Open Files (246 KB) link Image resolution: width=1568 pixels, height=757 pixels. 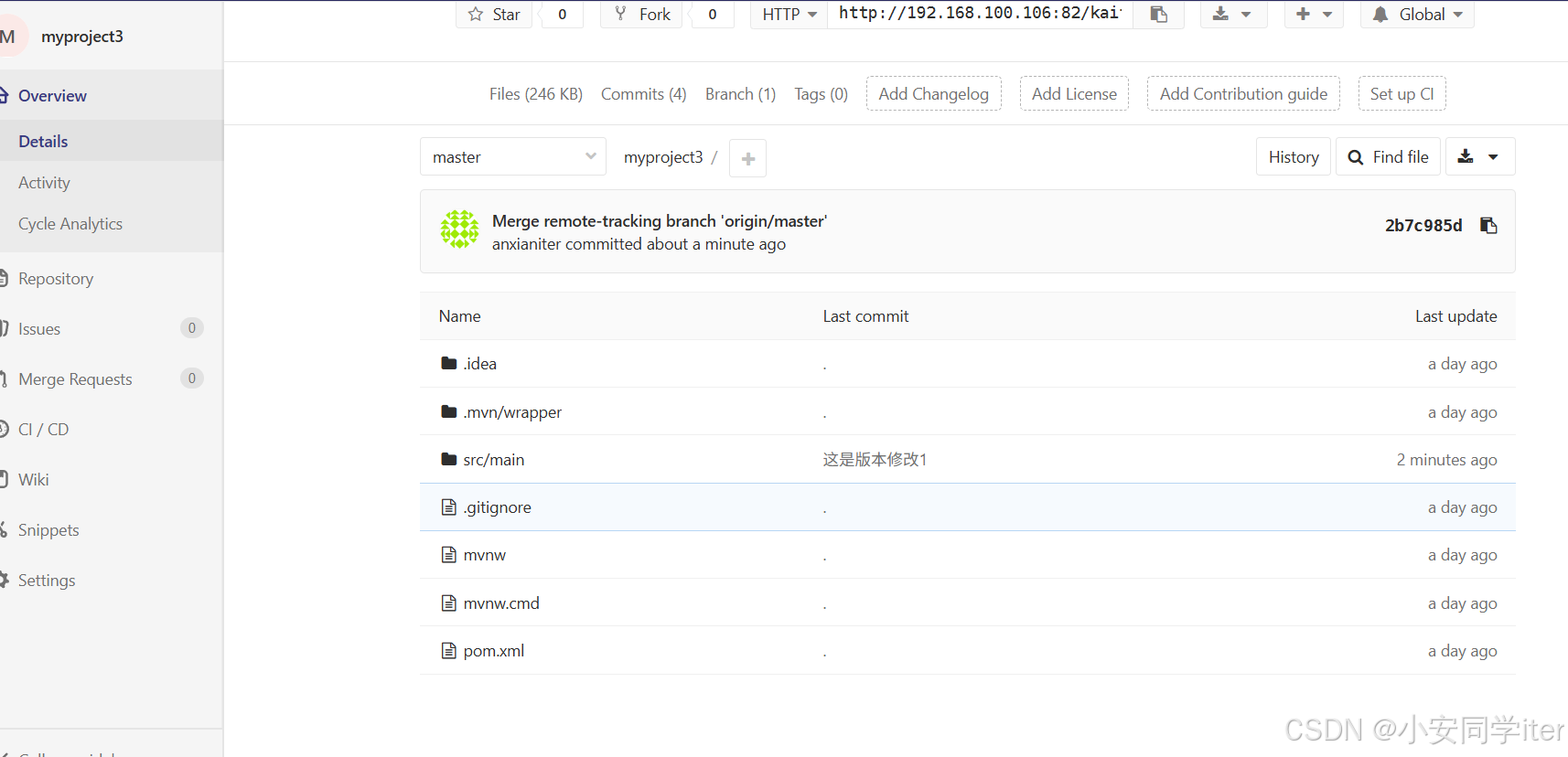536,94
